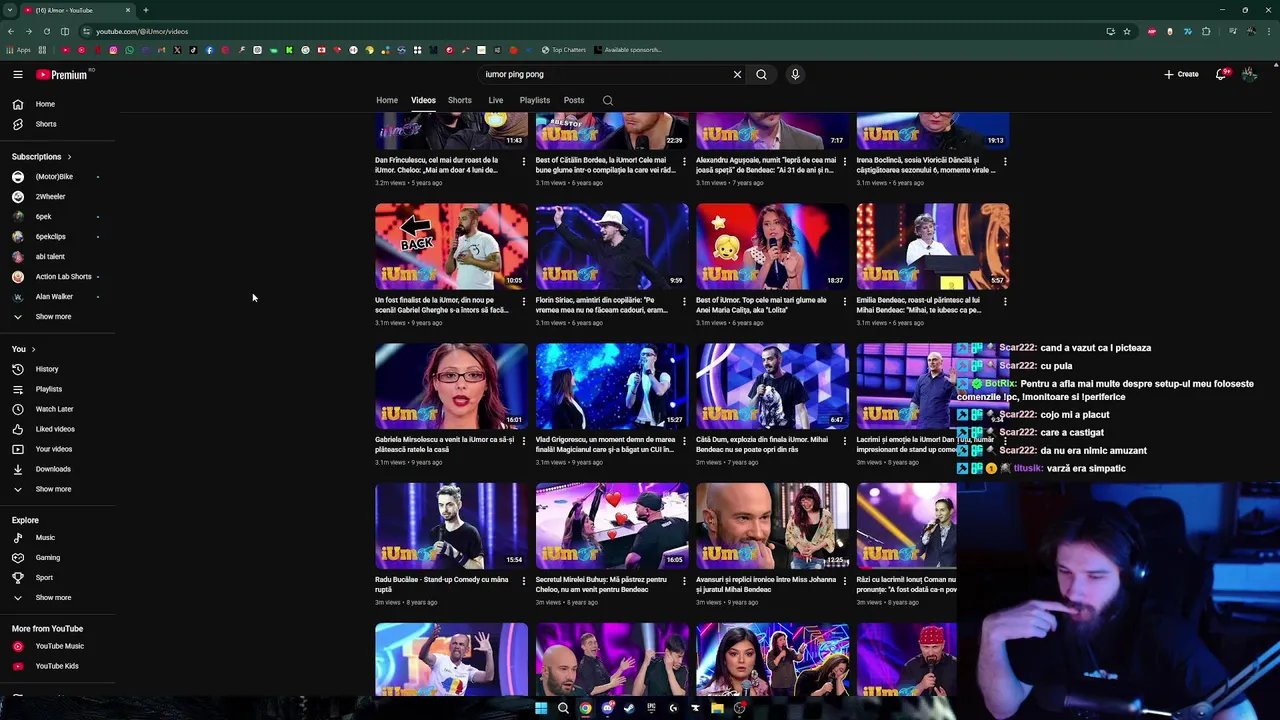Open the channel search magnifier icon
Screen dimensions: 1280x720
(x=607, y=100)
